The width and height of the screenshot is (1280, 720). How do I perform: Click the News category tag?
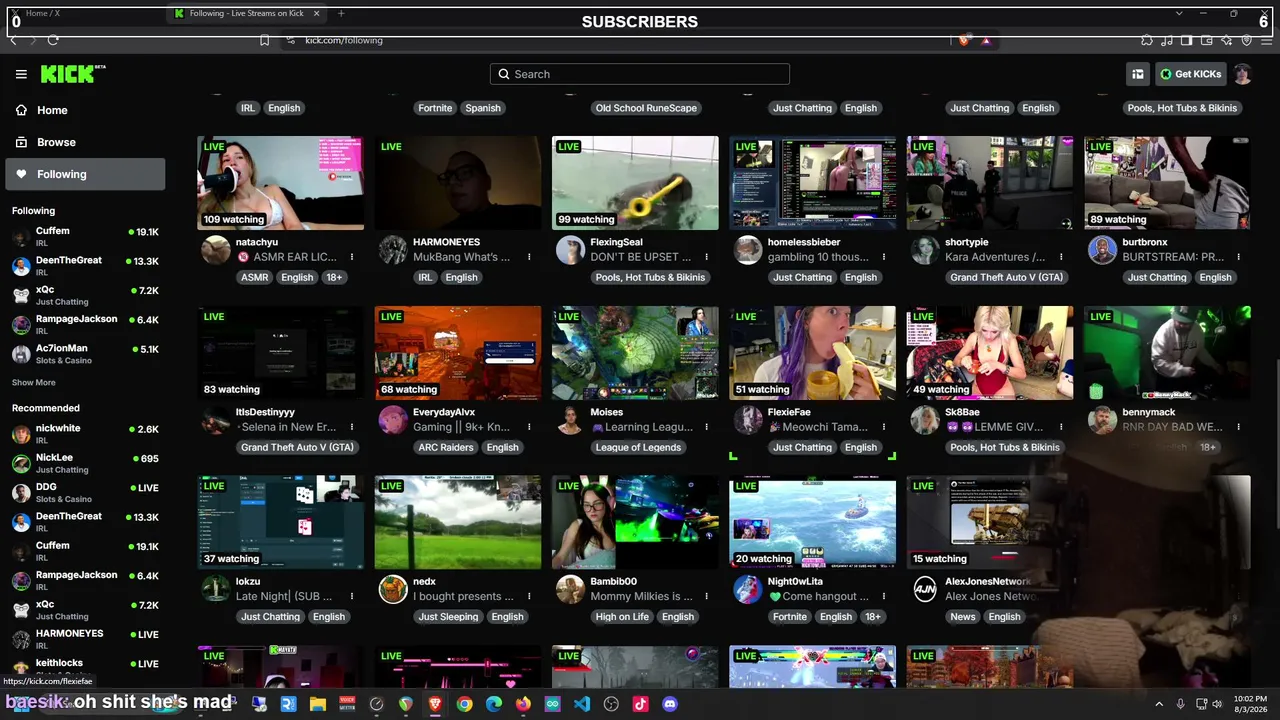click(x=963, y=617)
